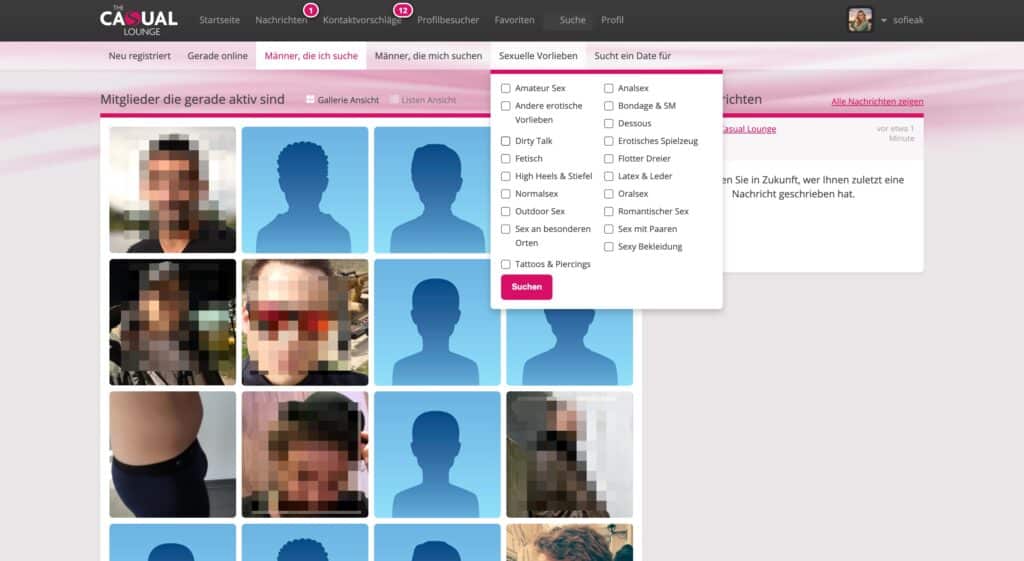This screenshot has width=1024, height=561.
Task: Tick Latex & Leder
Action: (609, 176)
